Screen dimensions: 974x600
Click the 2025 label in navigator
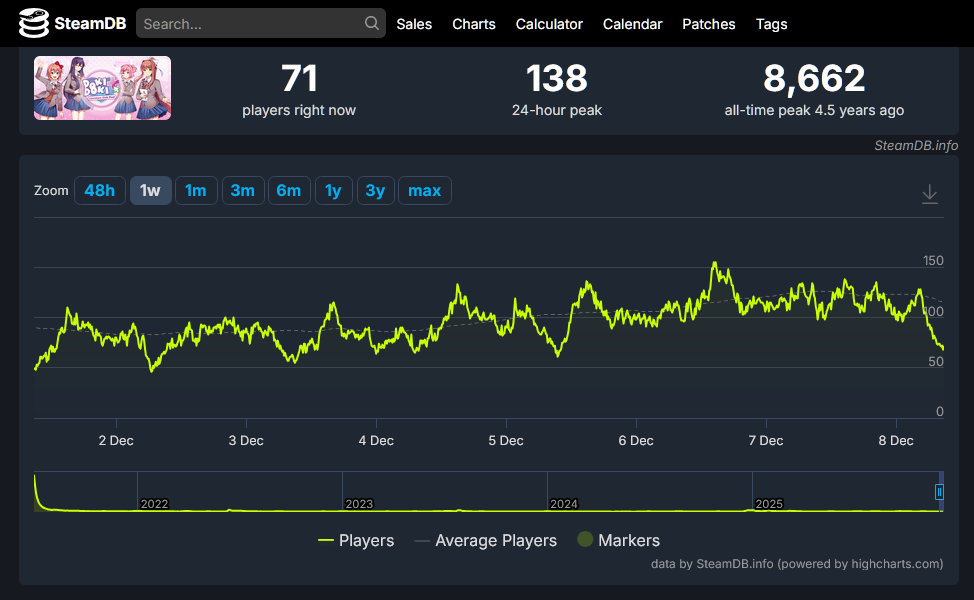769,504
